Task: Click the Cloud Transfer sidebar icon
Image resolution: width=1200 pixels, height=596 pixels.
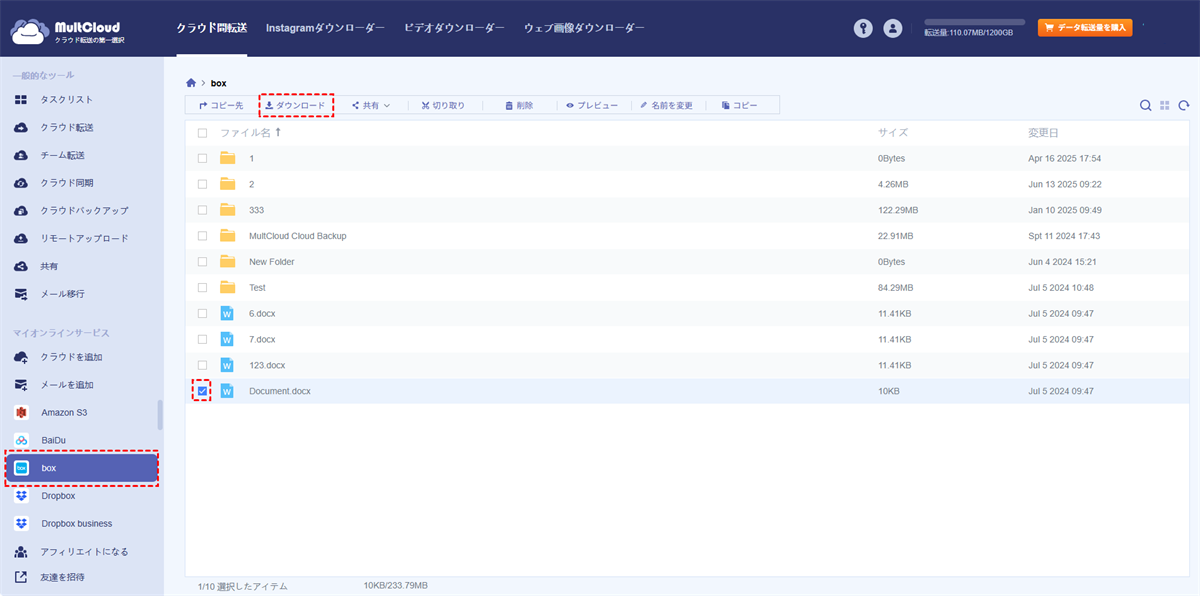Action: tap(21, 128)
